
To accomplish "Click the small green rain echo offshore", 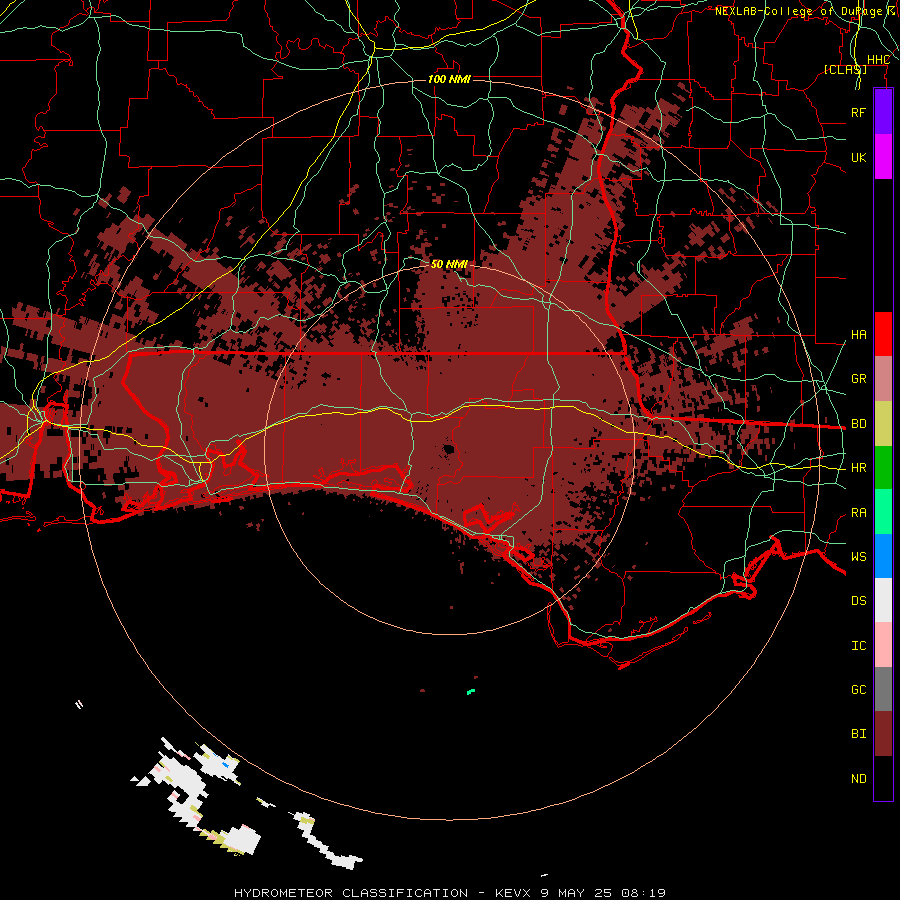I will click(x=471, y=692).
